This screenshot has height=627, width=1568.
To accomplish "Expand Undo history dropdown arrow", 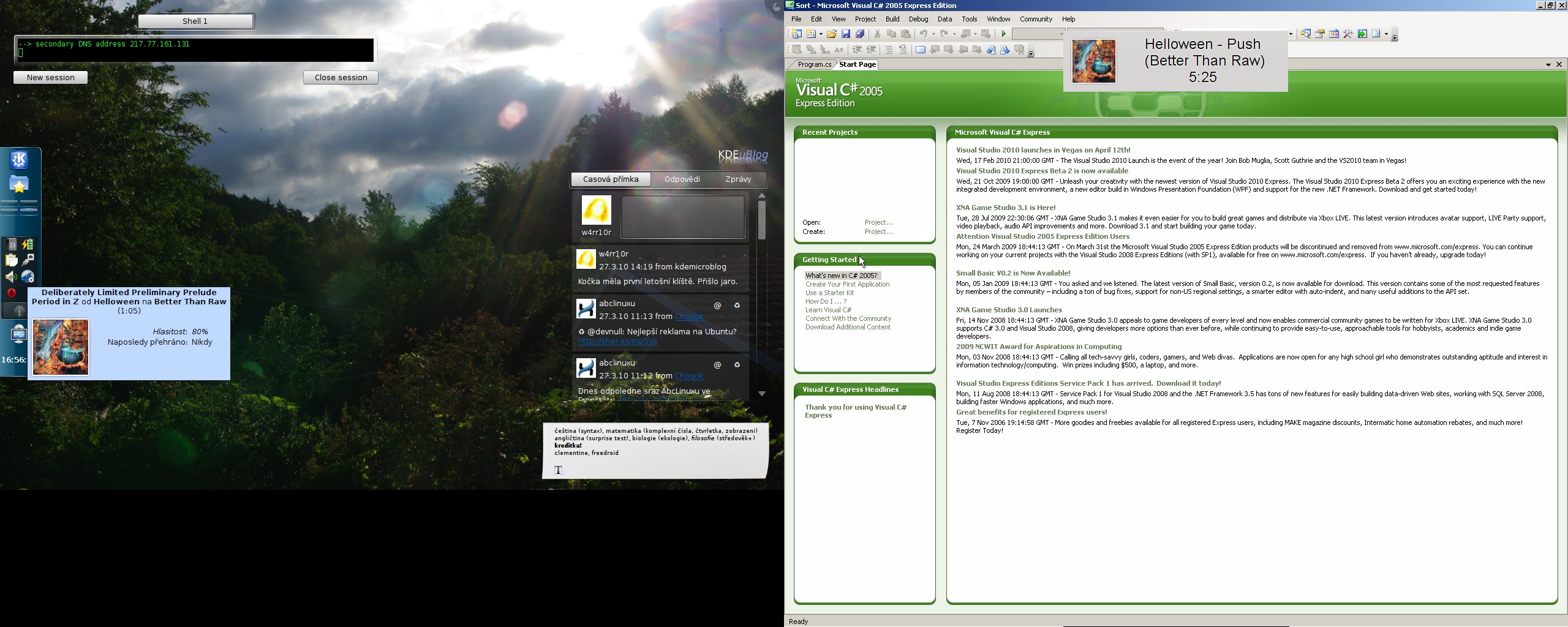I will pos(933,34).
